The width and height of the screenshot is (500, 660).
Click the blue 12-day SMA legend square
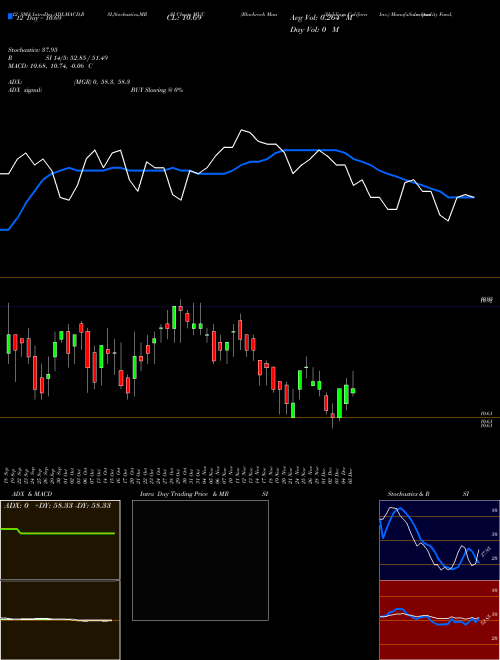coord(10,16)
